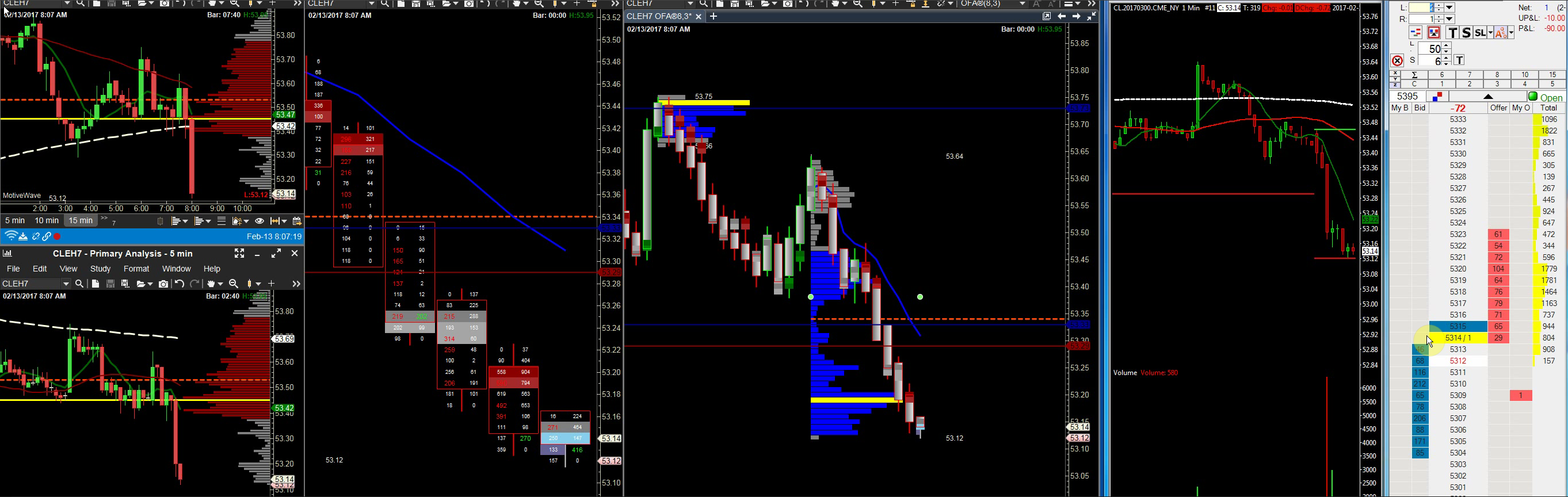Screen dimensions: 1568x497
Task: Open the File menu
Action: [x=13, y=268]
